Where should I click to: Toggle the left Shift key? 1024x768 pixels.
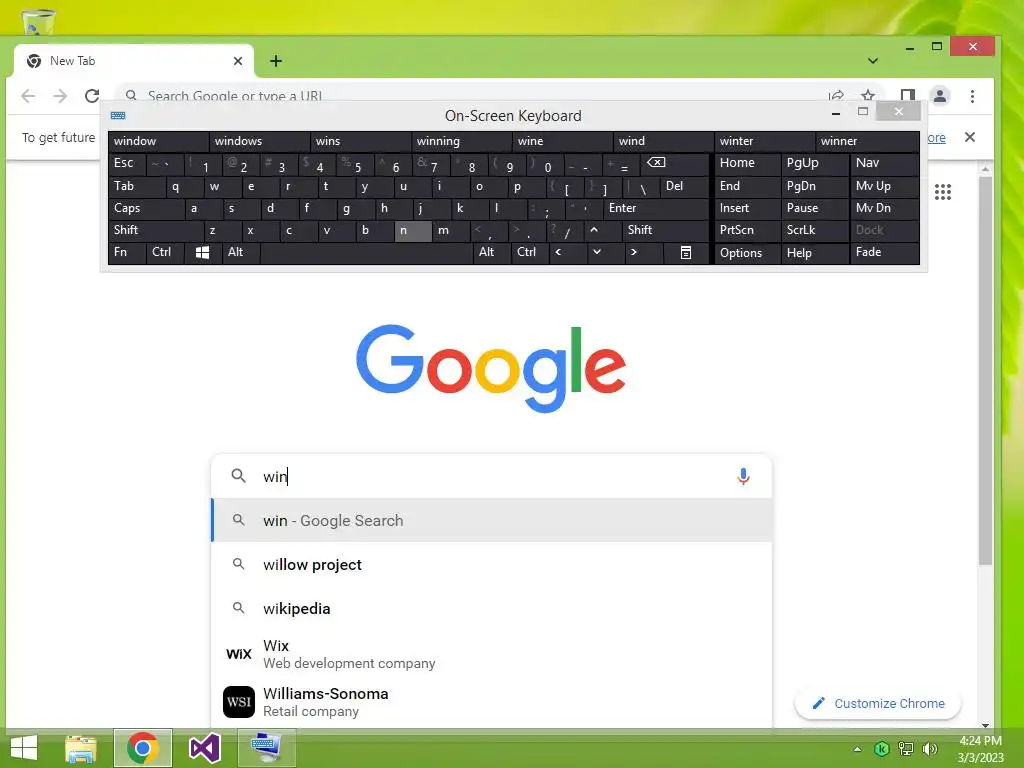tap(155, 230)
